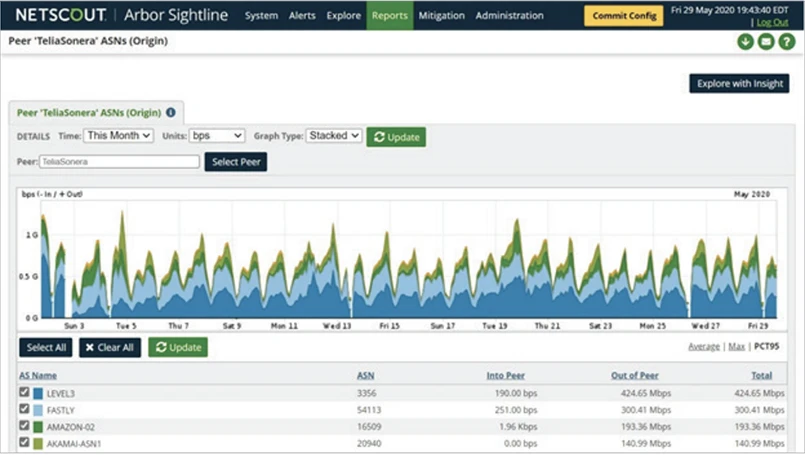Open the Alerts menu
The width and height of the screenshot is (805, 455).
302,16
